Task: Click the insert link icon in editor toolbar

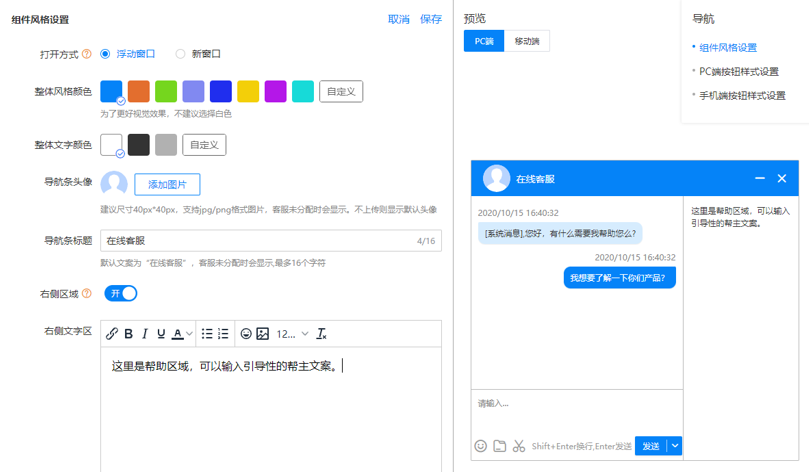Action: [x=112, y=334]
